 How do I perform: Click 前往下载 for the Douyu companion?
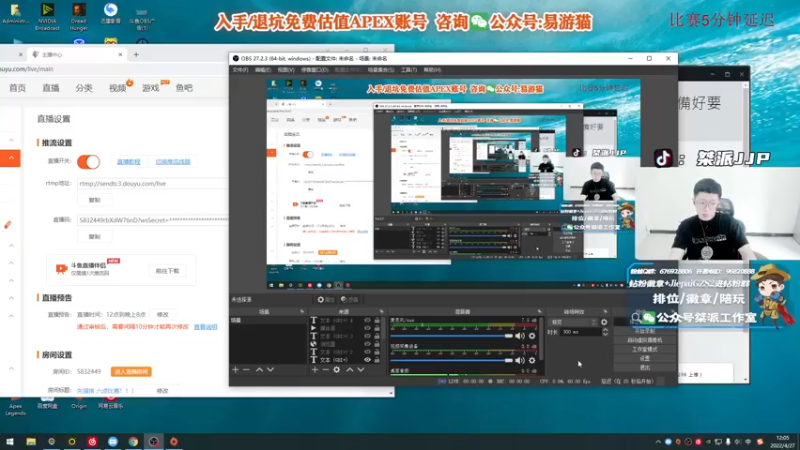coord(167,271)
